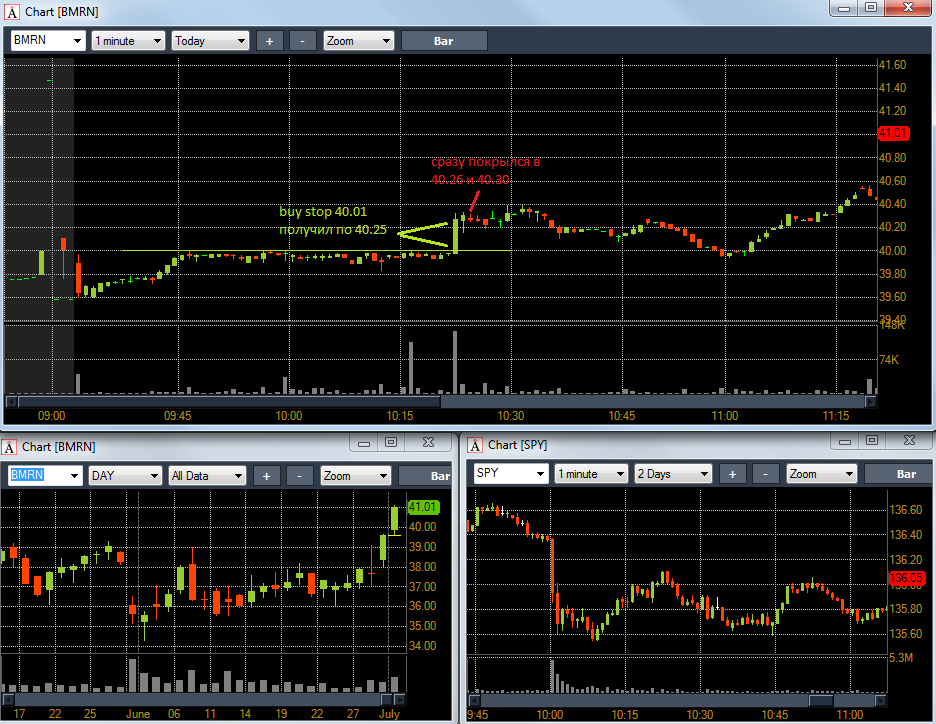Open the Zoom dropdown in SPY chart
936x724 pixels.
pos(821,474)
